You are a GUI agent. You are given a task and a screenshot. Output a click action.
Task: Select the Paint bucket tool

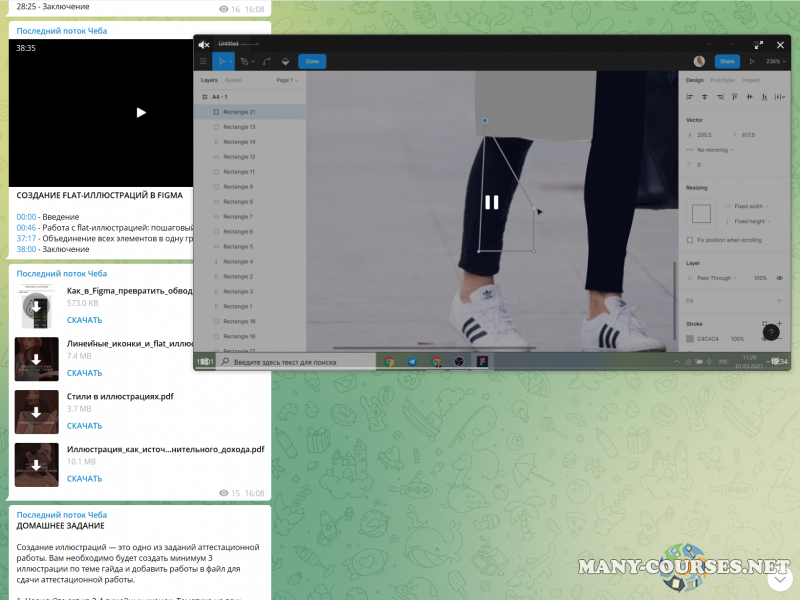[x=285, y=61]
